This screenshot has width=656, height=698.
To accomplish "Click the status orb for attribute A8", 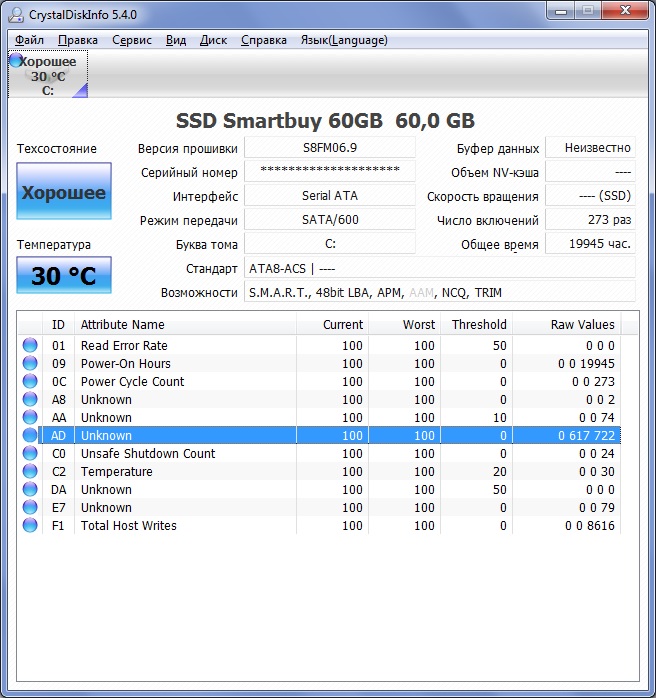I will 30,399.
